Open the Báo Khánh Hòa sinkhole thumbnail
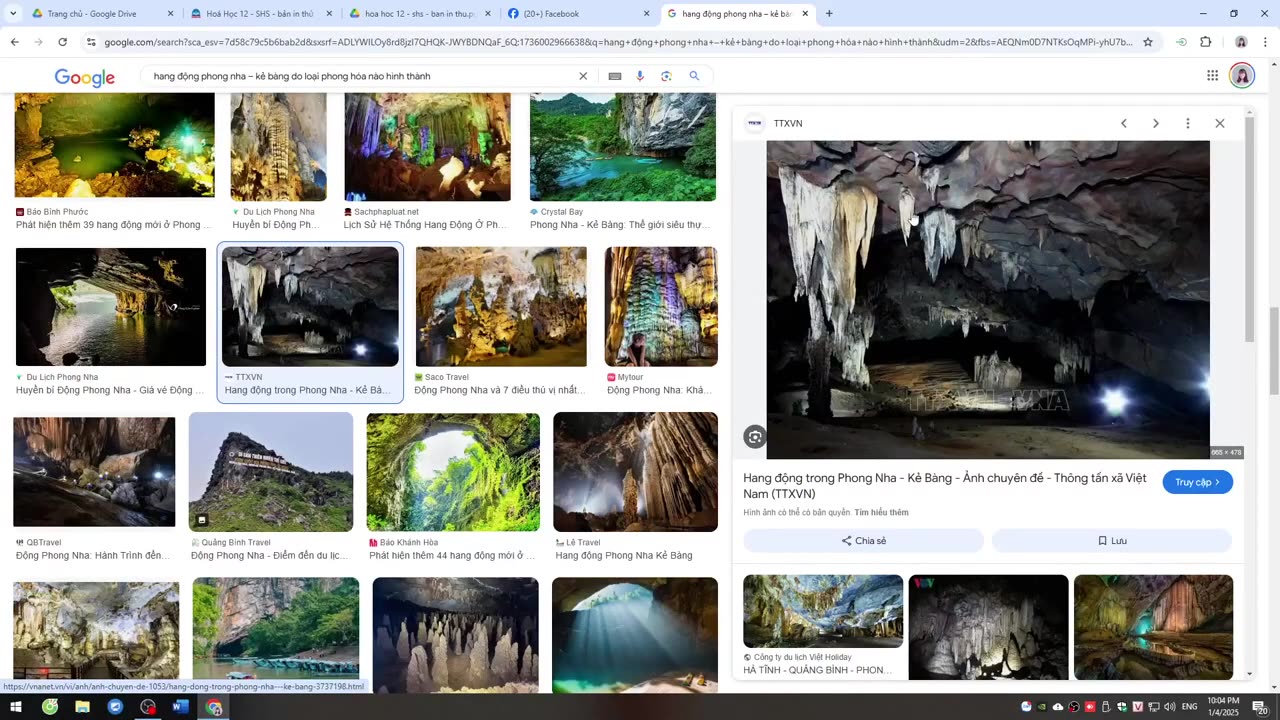 453,472
